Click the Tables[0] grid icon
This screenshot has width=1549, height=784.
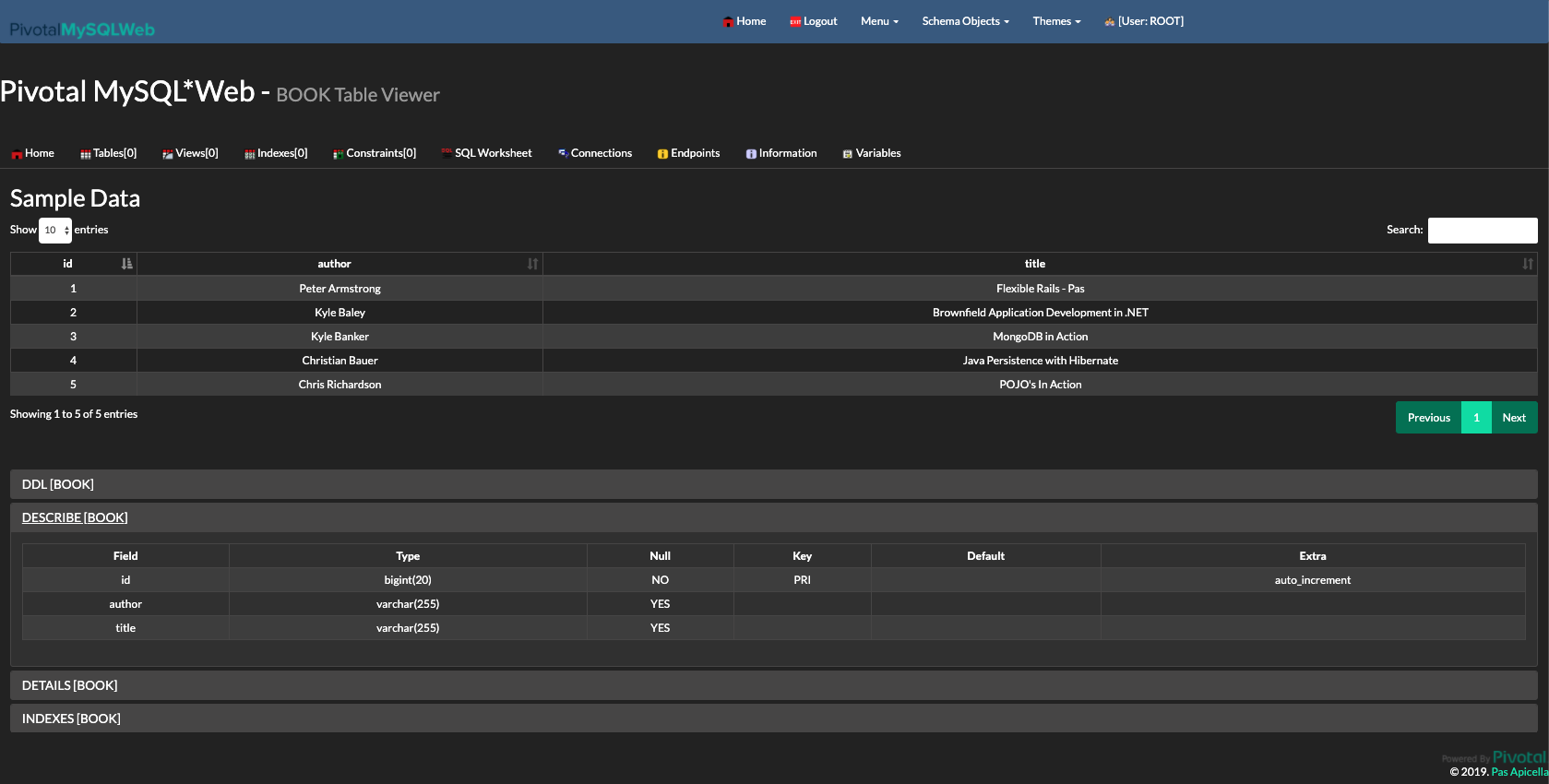(x=86, y=154)
